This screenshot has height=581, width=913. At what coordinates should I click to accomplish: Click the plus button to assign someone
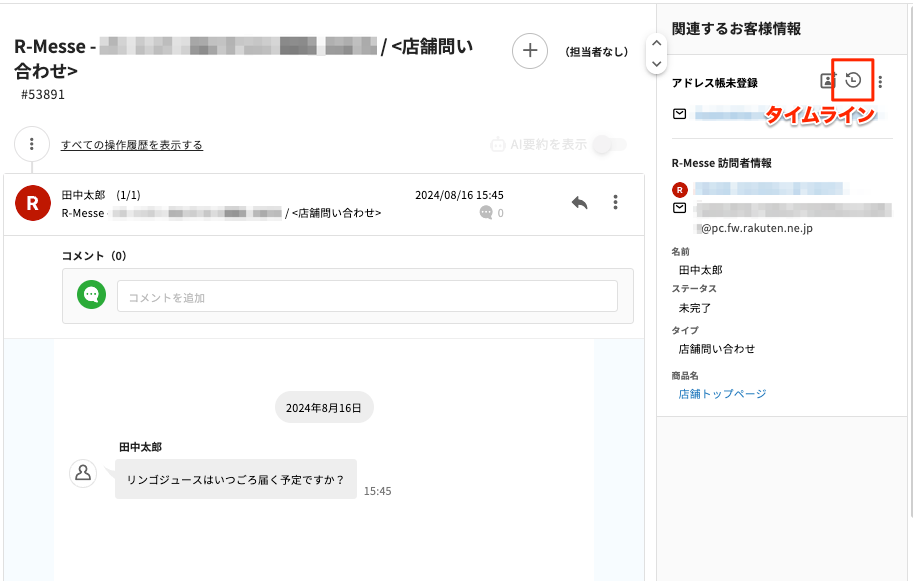[x=529, y=51]
